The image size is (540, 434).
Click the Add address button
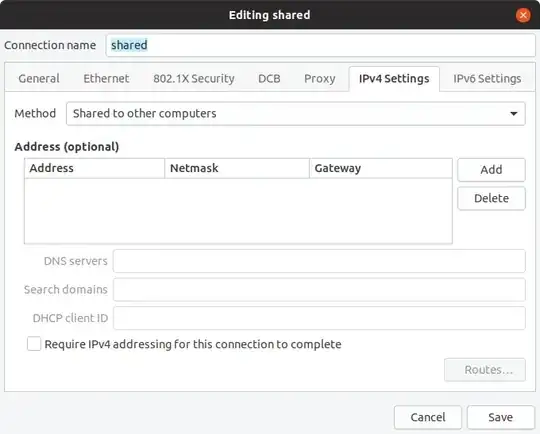point(491,169)
